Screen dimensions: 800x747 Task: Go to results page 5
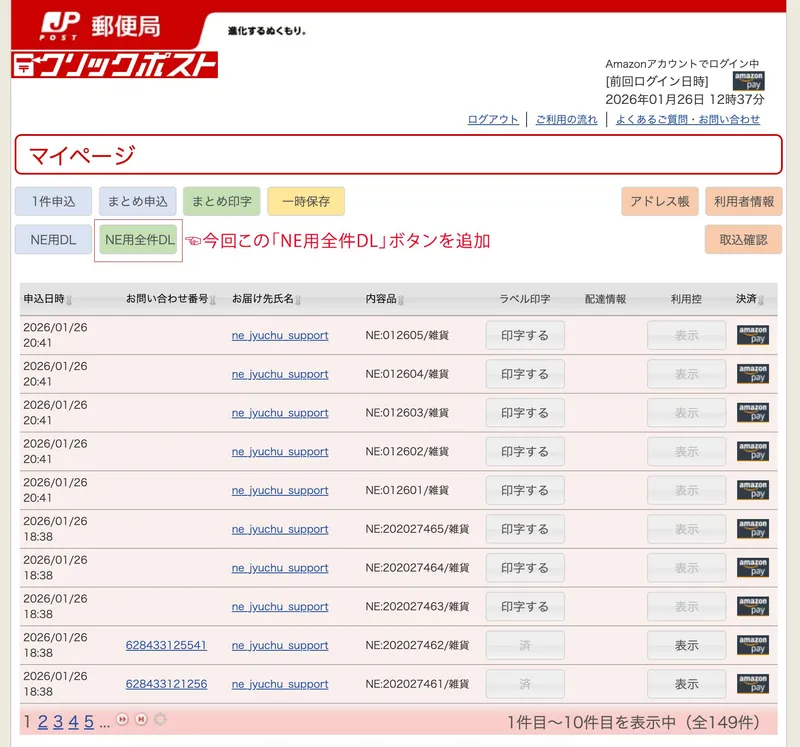tap(89, 721)
